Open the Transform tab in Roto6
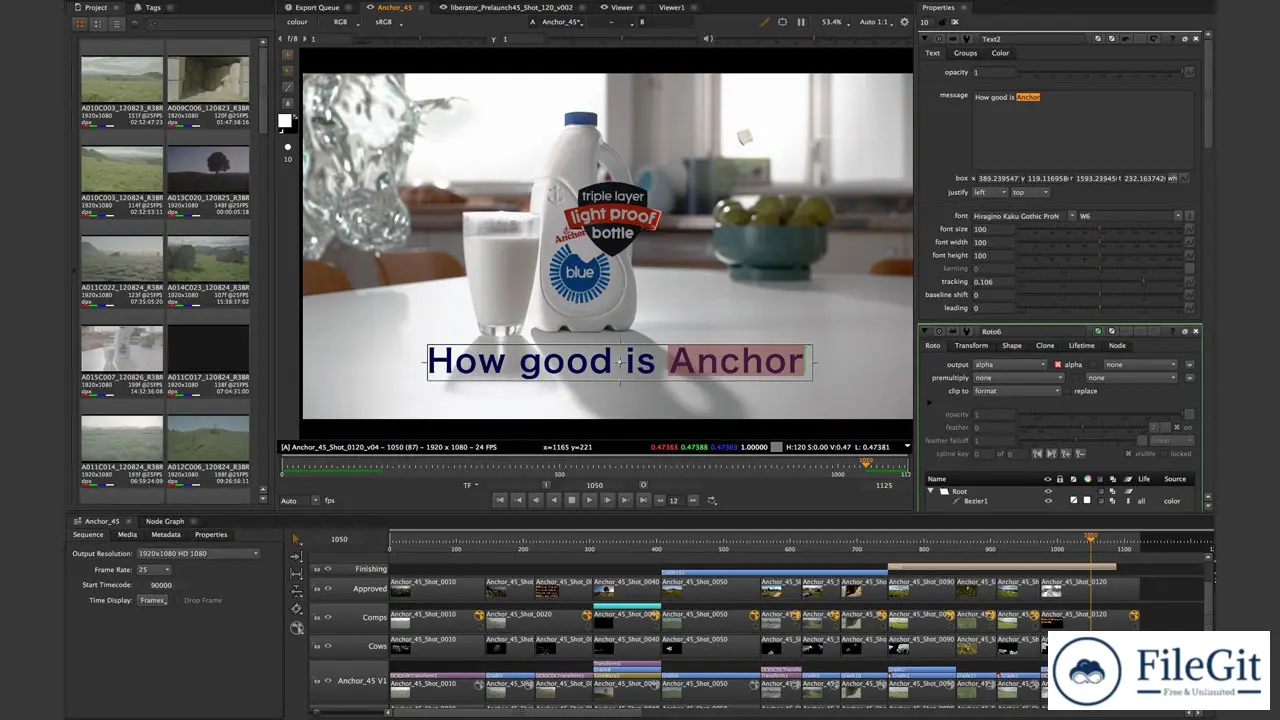Image resolution: width=1280 pixels, height=720 pixels. pyautogui.click(x=971, y=345)
